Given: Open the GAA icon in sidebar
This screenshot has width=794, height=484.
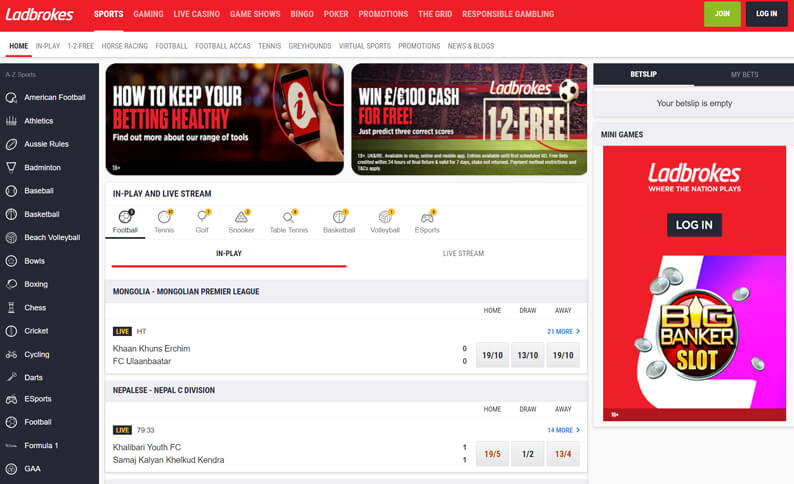Looking at the screenshot, I should (11, 469).
